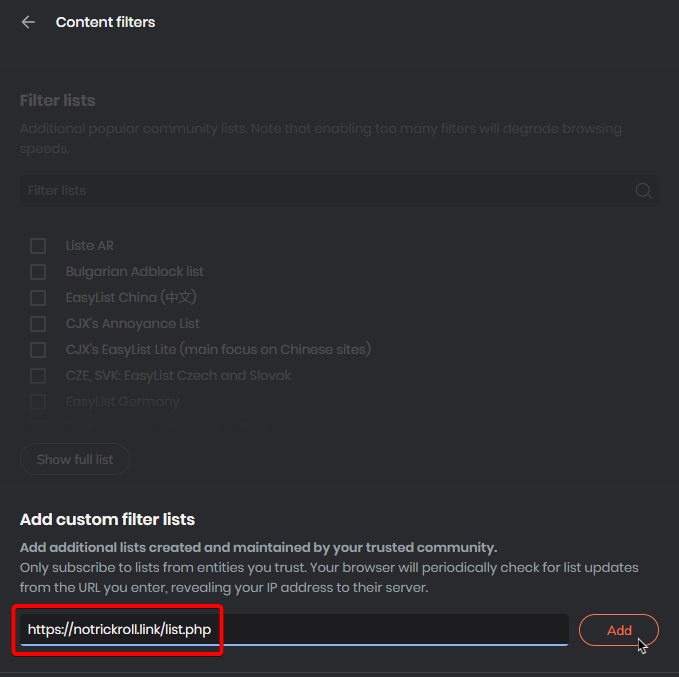This screenshot has height=677, width=679.
Task: Click the search magnifier icon
Action: pyautogui.click(x=644, y=191)
